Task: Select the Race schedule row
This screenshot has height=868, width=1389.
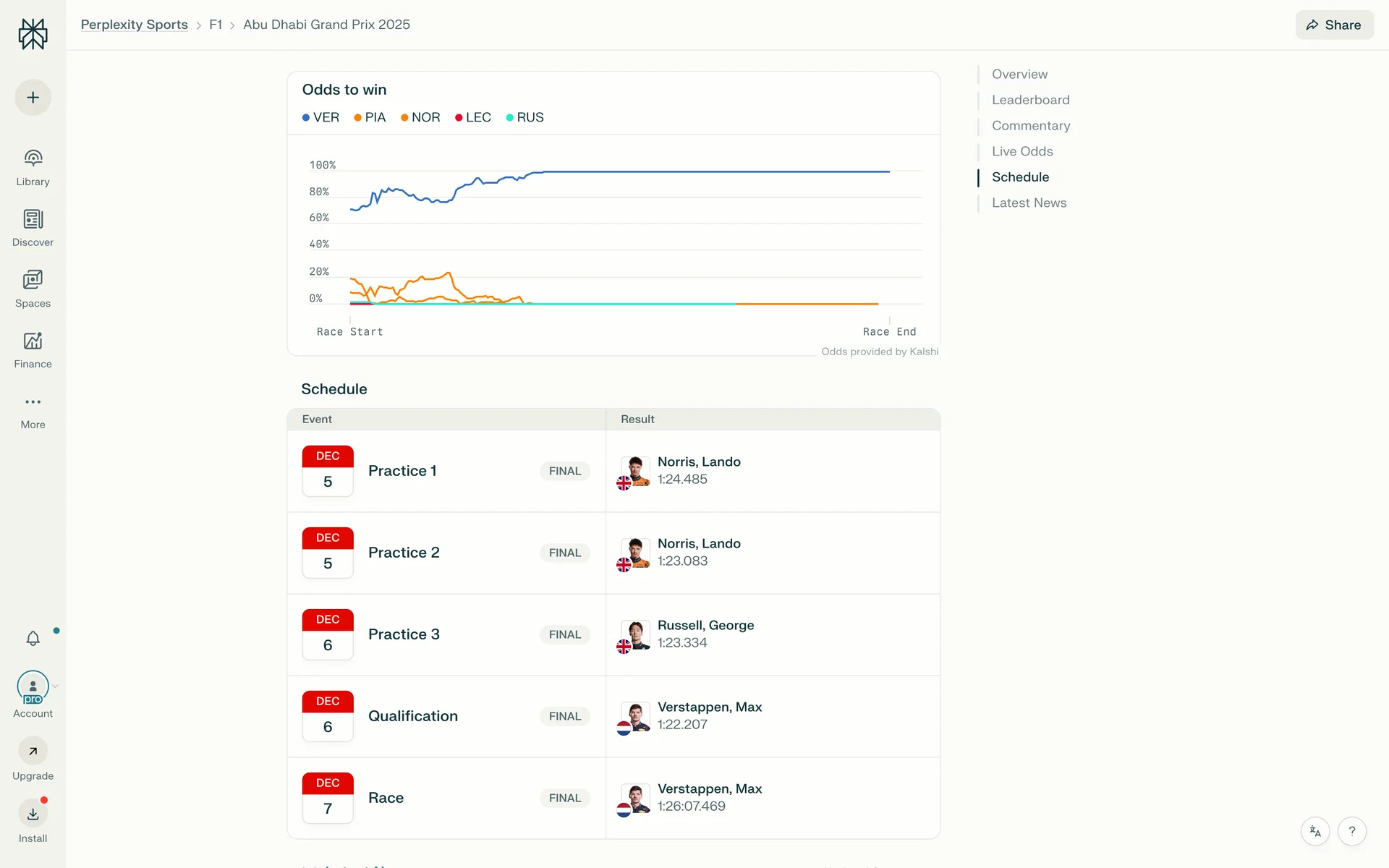Action: [x=386, y=798]
